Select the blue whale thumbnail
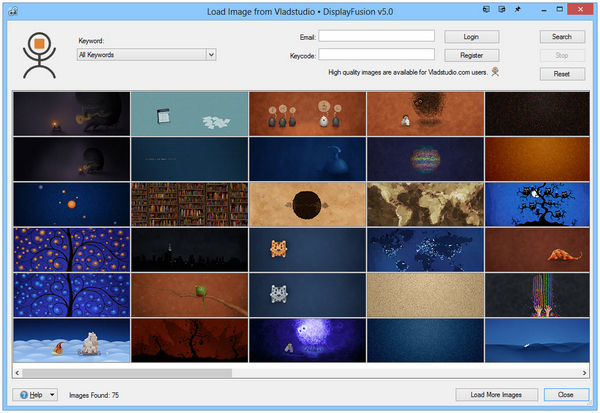Screen dimensions: 600x413 click(x=307, y=159)
